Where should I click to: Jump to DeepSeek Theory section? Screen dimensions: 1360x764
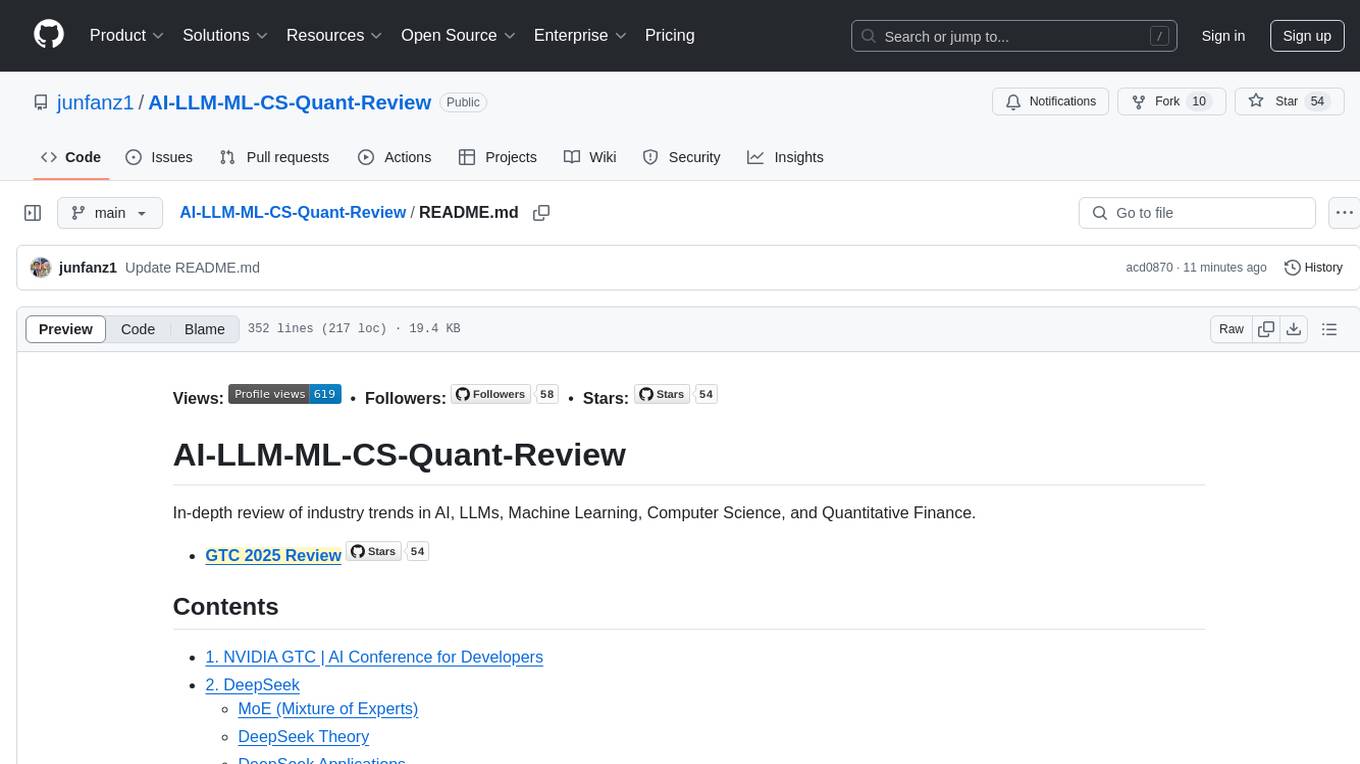(303, 737)
